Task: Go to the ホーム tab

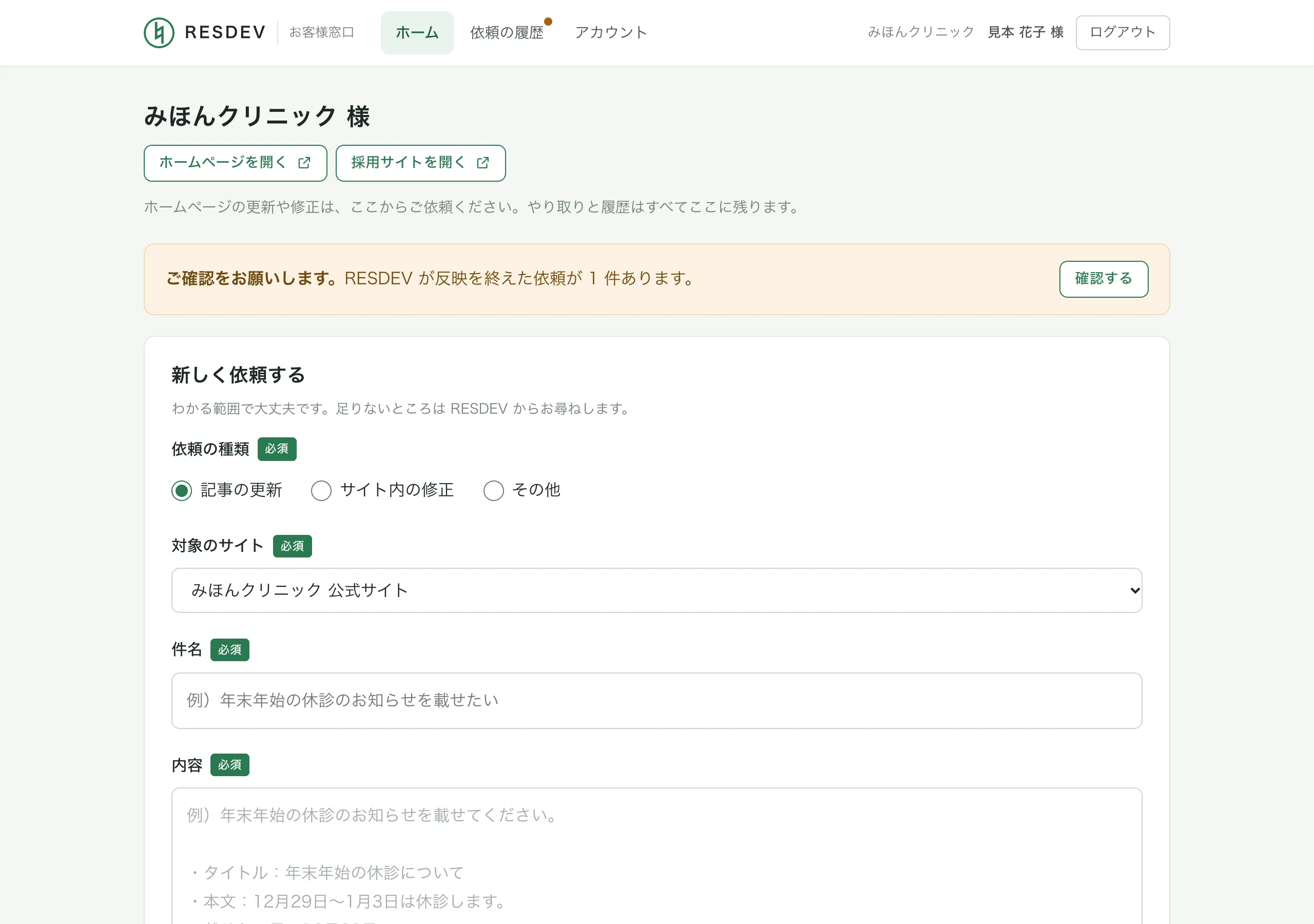Action: (417, 33)
